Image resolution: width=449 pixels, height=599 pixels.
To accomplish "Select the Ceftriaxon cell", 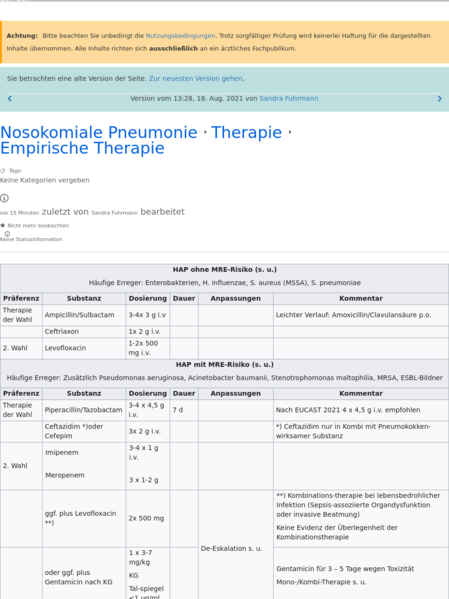I will tap(84, 332).
